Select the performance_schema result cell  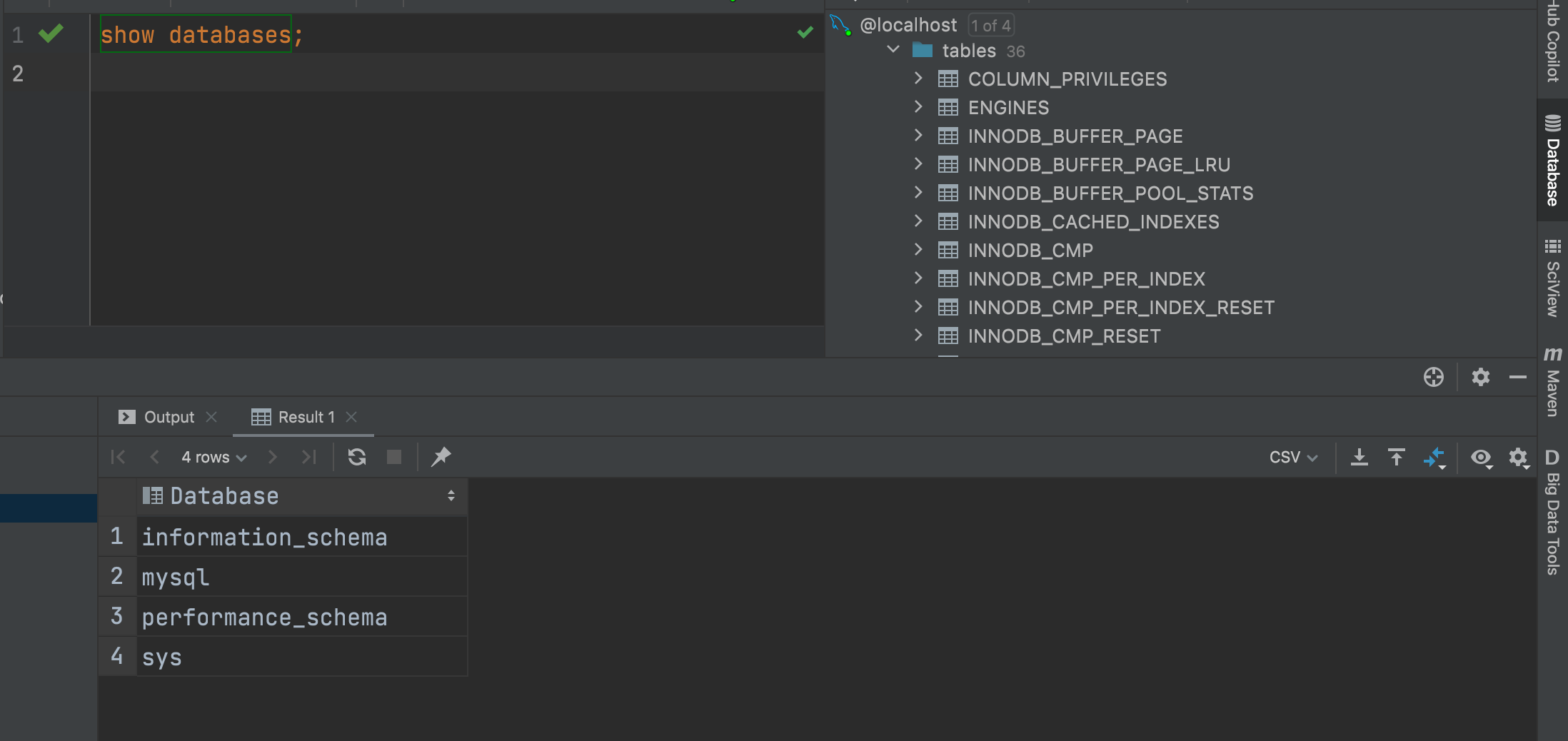tap(302, 617)
